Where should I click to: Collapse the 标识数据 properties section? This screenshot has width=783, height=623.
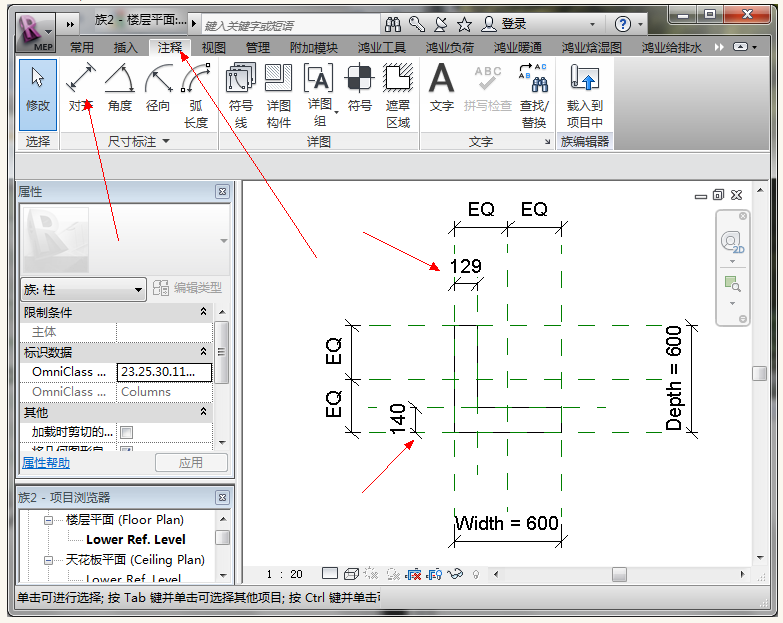point(204,352)
